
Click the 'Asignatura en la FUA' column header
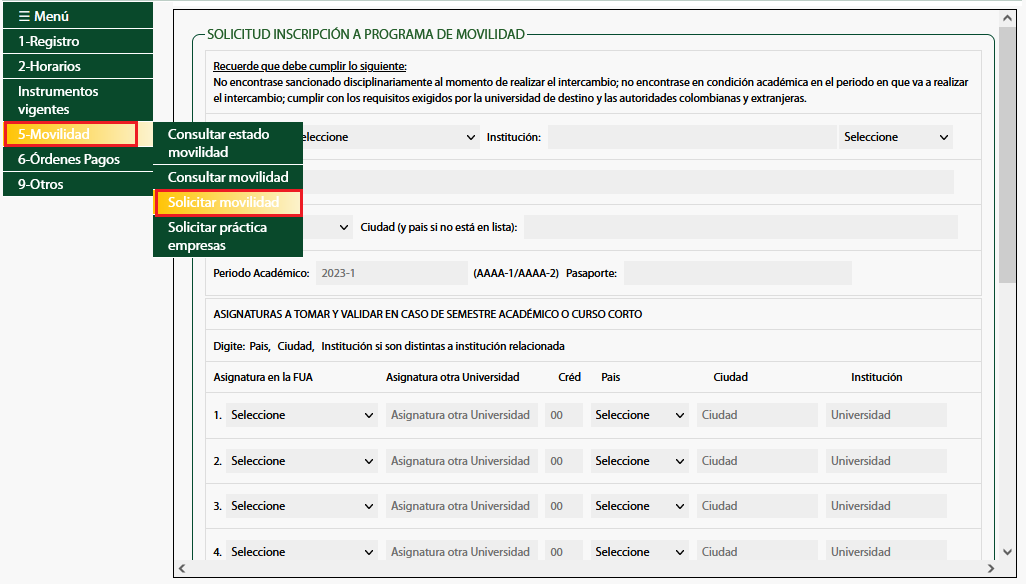pos(263,377)
